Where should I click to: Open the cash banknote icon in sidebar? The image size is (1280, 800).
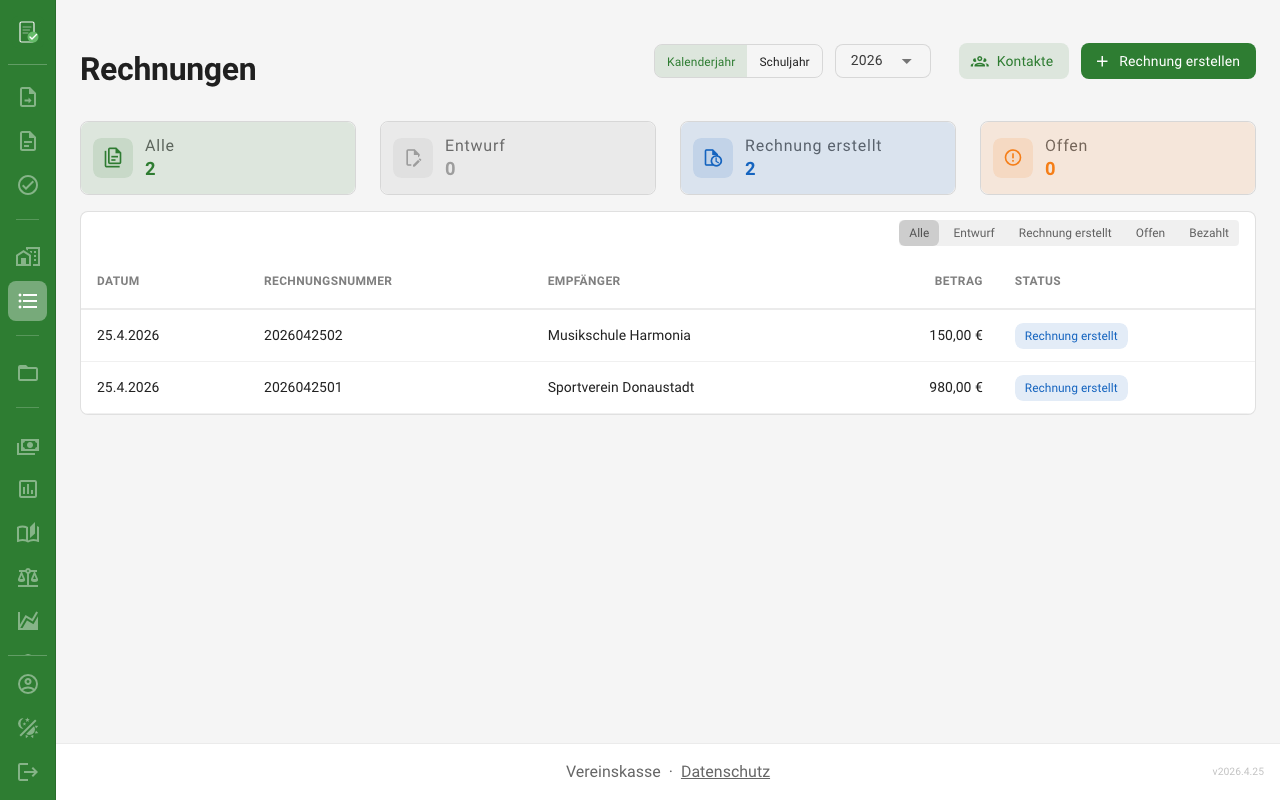pos(28,446)
